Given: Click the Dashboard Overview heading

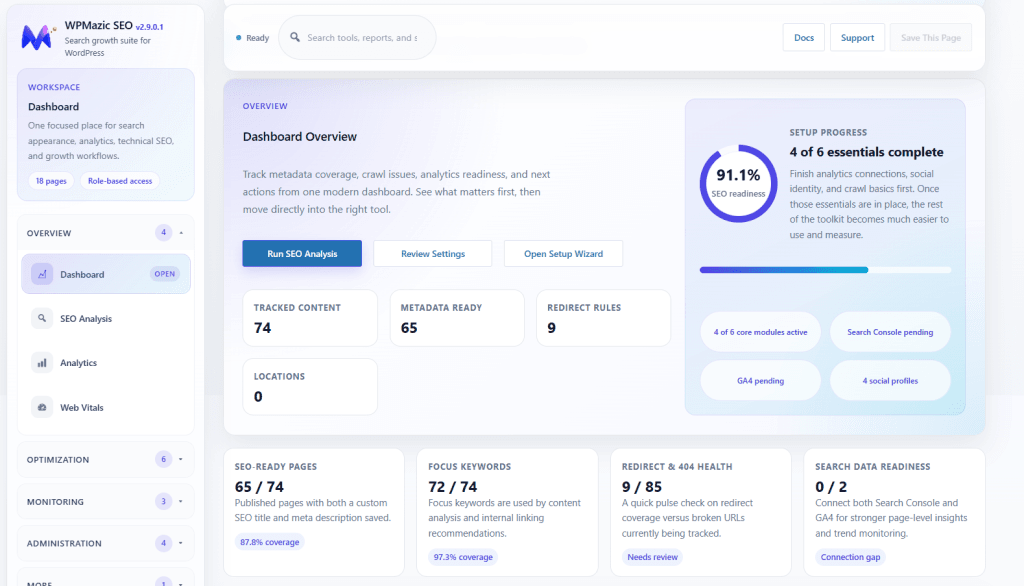Looking at the screenshot, I should [300, 137].
